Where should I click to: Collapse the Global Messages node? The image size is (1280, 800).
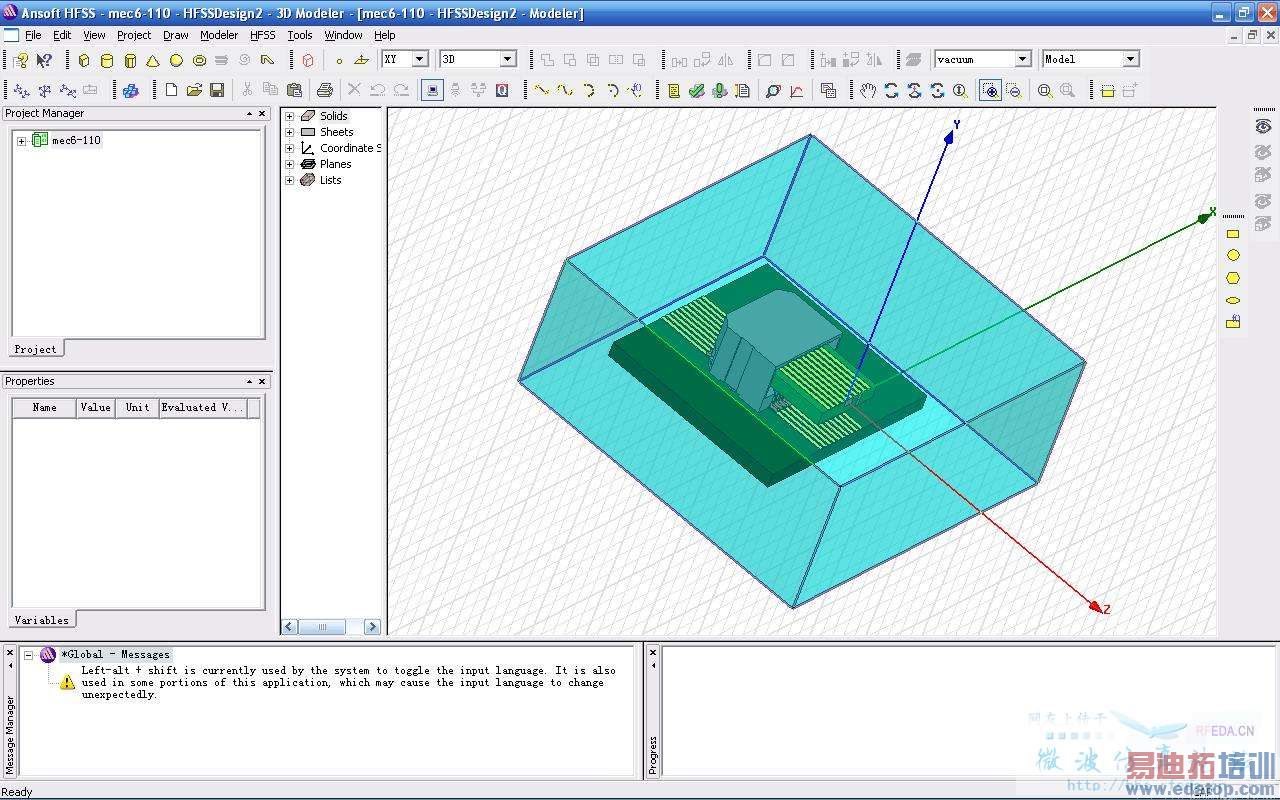pos(28,655)
